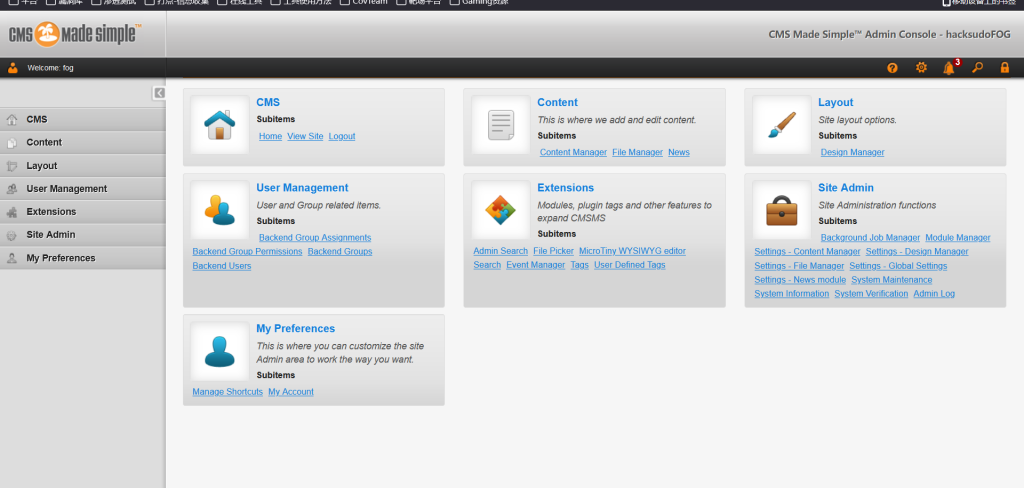The image size is (1024, 488).
Task: Open Settings - Global Settings link
Action: pyautogui.click(x=898, y=266)
